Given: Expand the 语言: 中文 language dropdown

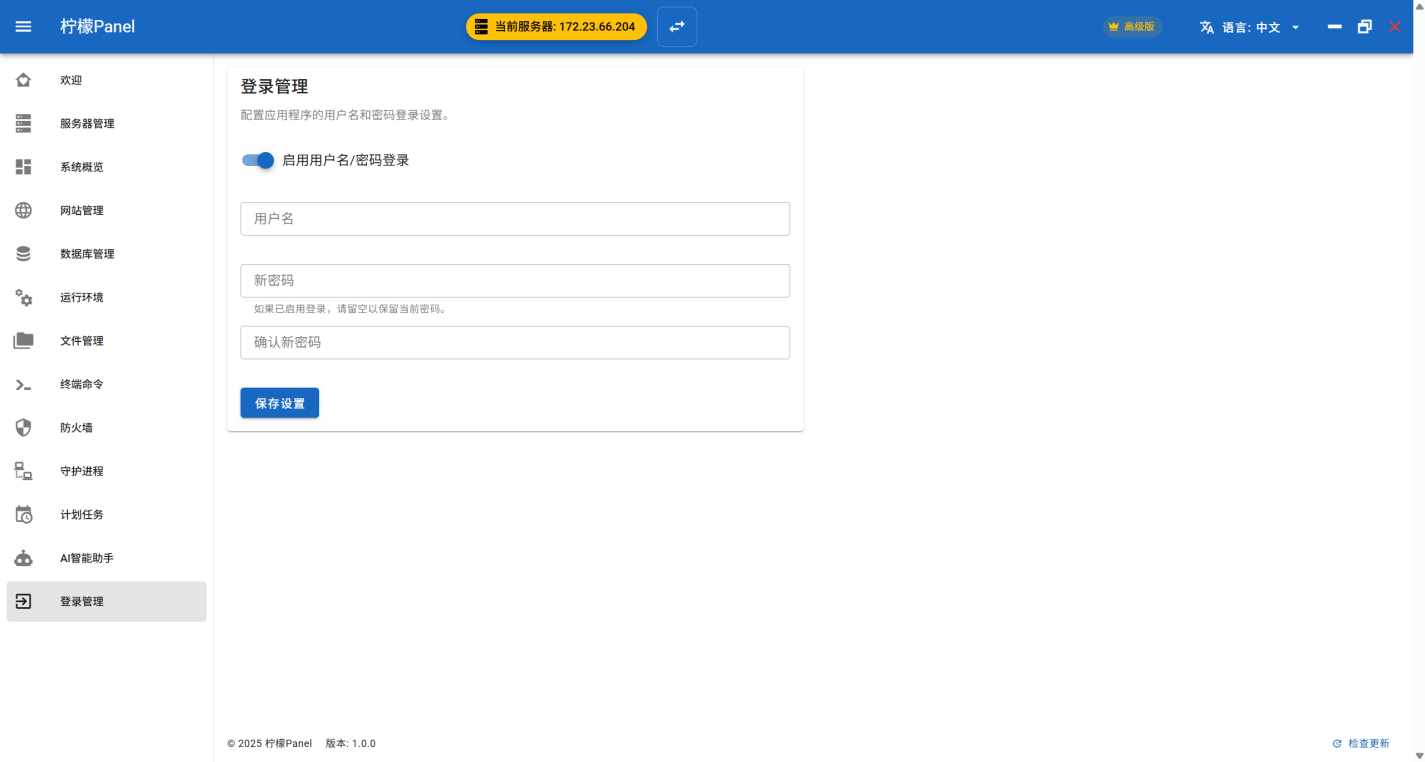Looking at the screenshot, I should tap(1250, 27).
